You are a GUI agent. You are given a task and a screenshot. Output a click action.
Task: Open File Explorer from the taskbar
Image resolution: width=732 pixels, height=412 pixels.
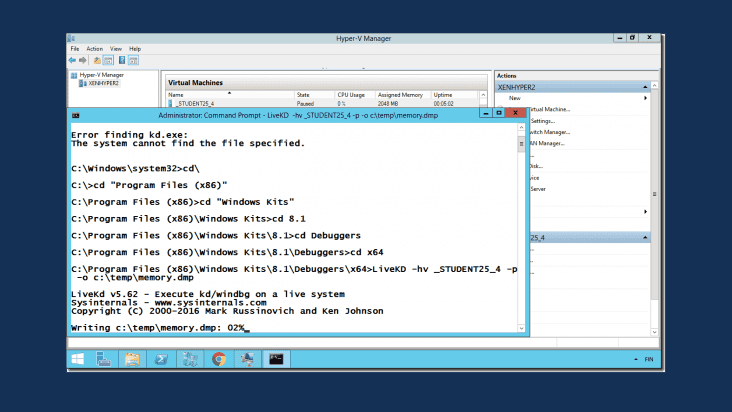(x=131, y=359)
